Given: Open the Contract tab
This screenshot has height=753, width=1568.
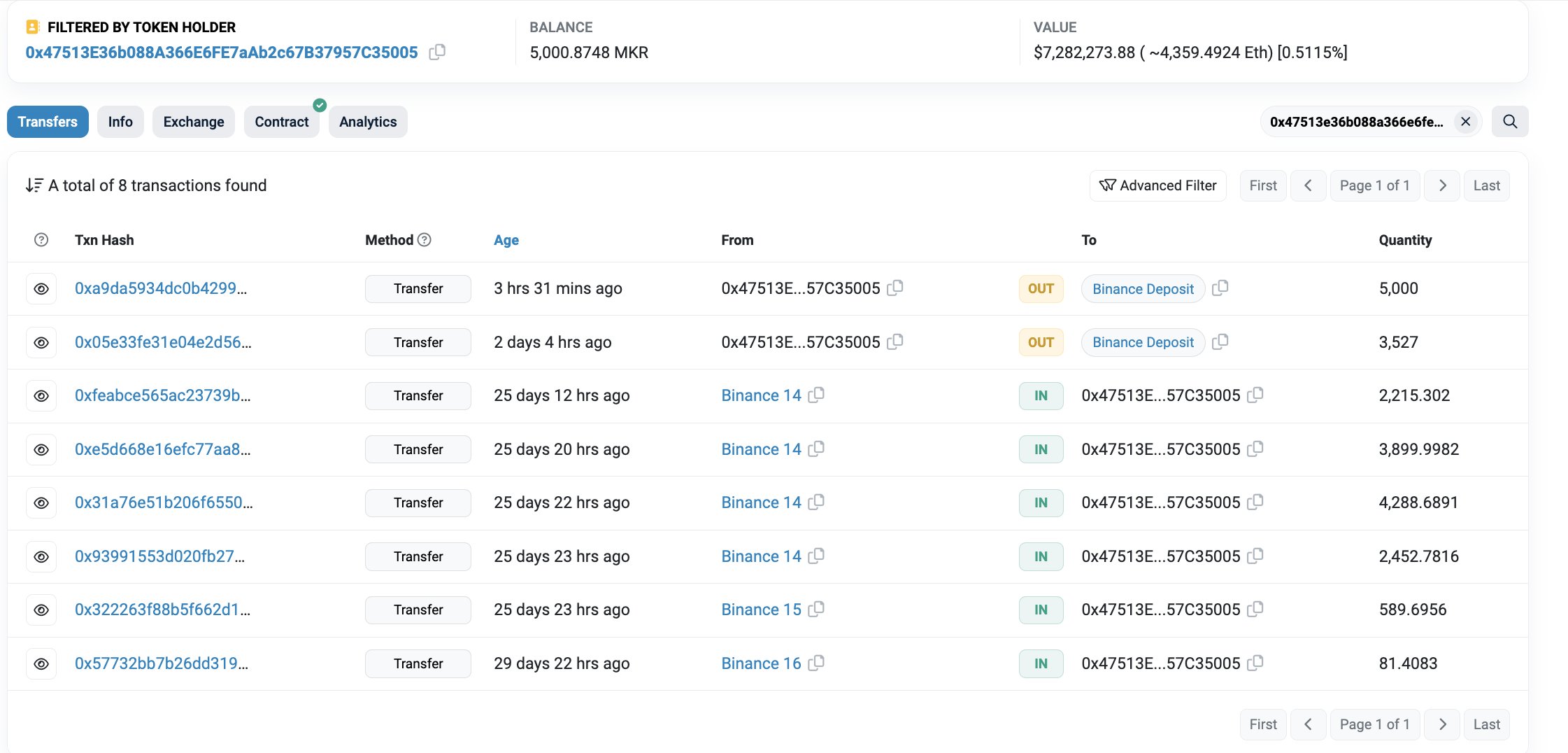Looking at the screenshot, I should (x=281, y=122).
